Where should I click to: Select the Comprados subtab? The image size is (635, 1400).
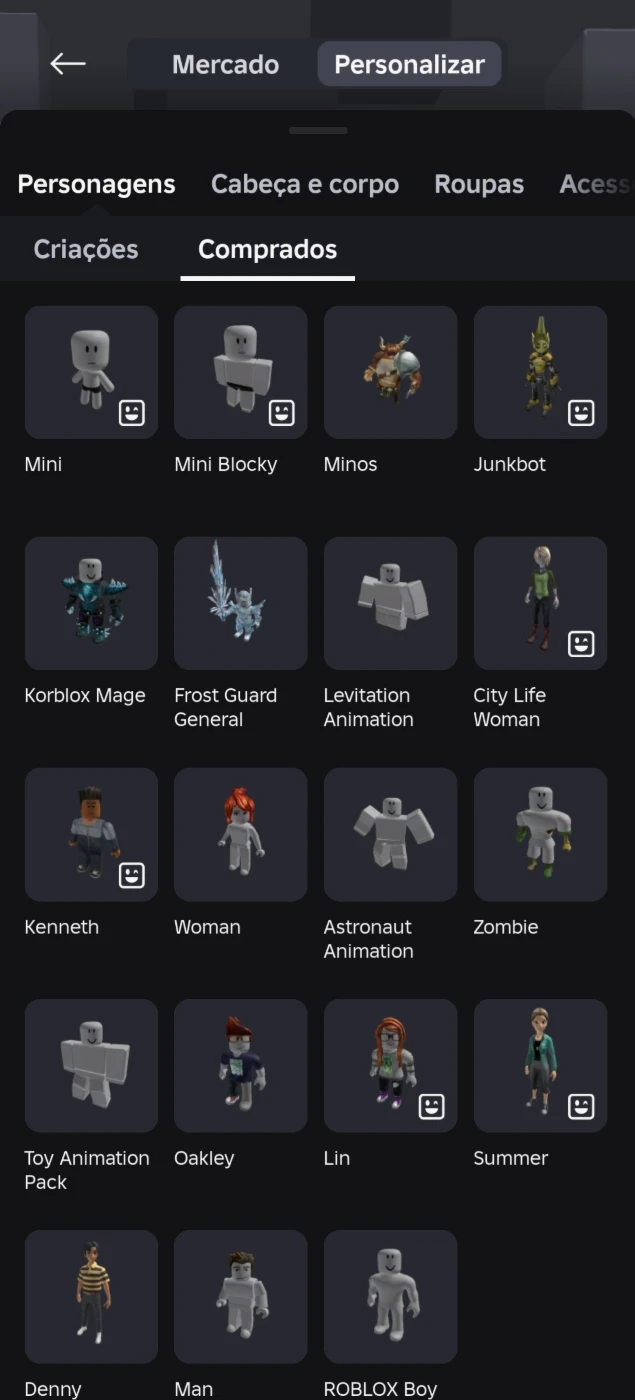point(267,249)
